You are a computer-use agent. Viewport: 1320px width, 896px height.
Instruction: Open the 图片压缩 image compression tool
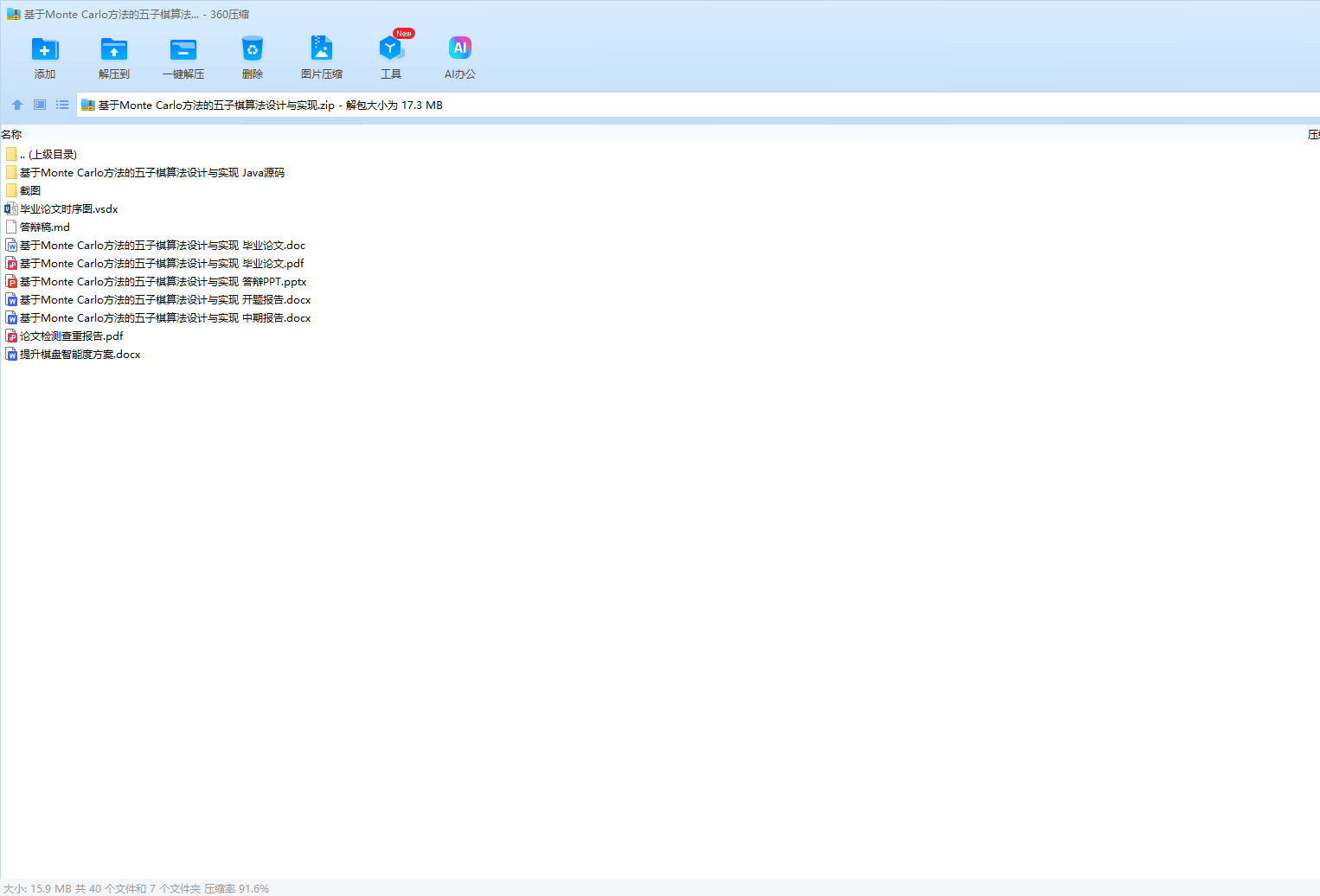pos(322,48)
